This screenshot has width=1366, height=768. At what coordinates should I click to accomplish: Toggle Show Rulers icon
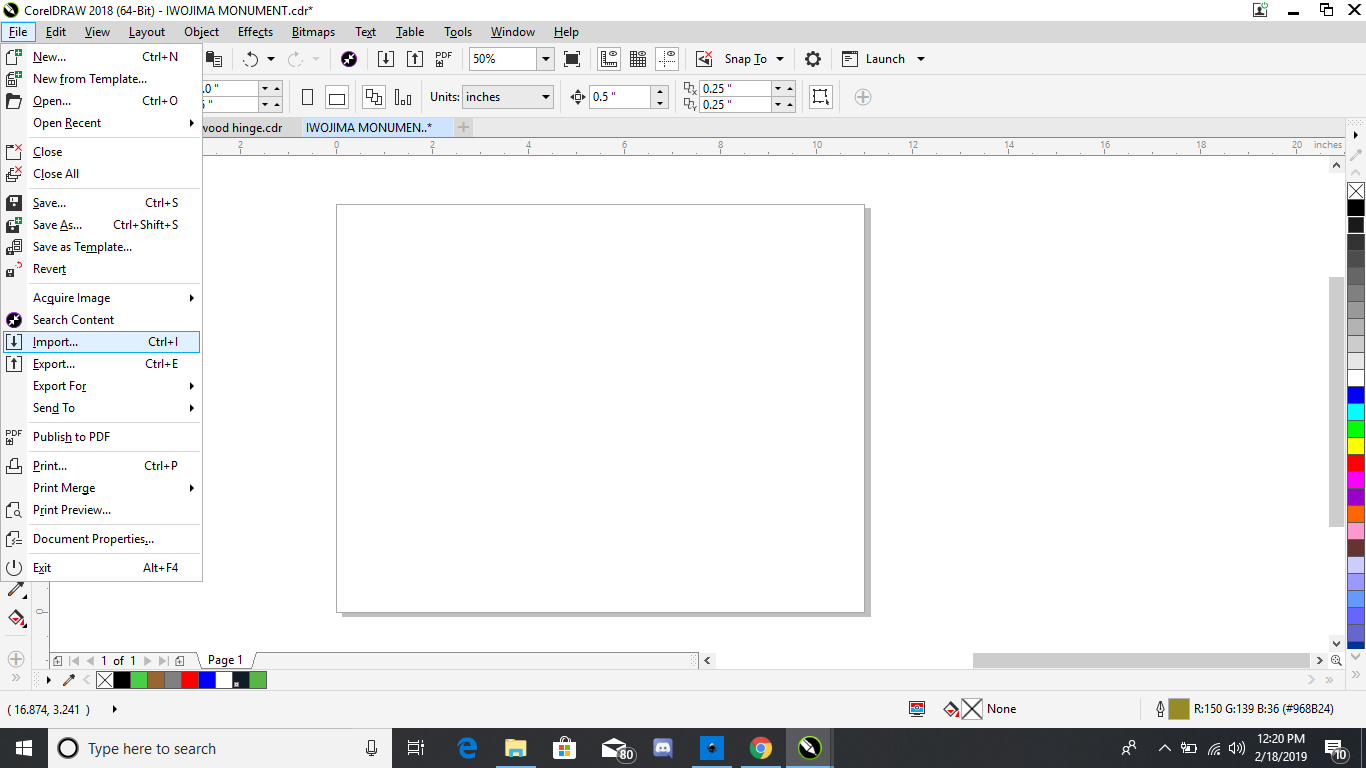point(609,59)
